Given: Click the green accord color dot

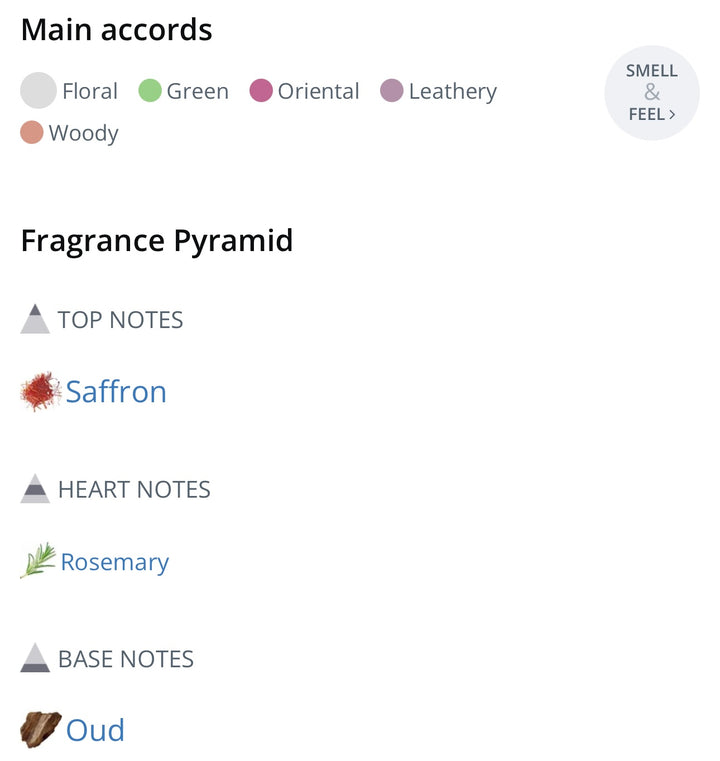Looking at the screenshot, I should click(150, 91).
